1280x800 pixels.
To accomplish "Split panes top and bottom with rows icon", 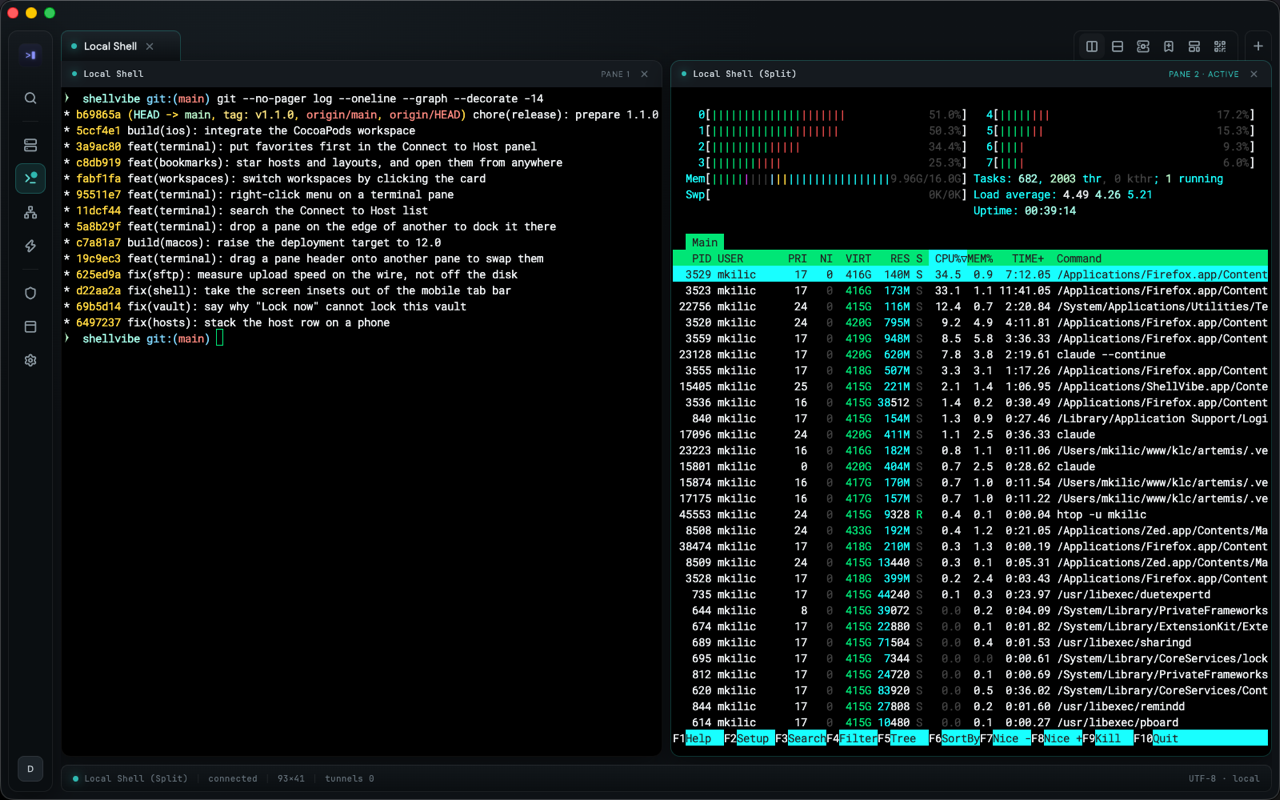I will (1117, 46).
